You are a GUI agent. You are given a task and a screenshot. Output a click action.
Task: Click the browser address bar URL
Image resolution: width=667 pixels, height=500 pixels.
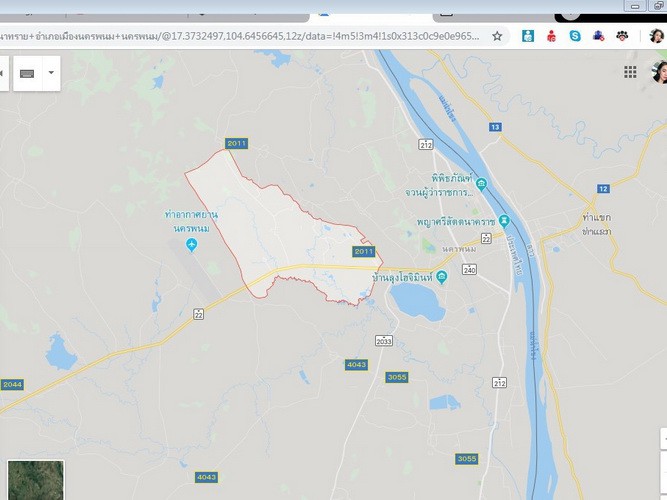pos(240,37)
